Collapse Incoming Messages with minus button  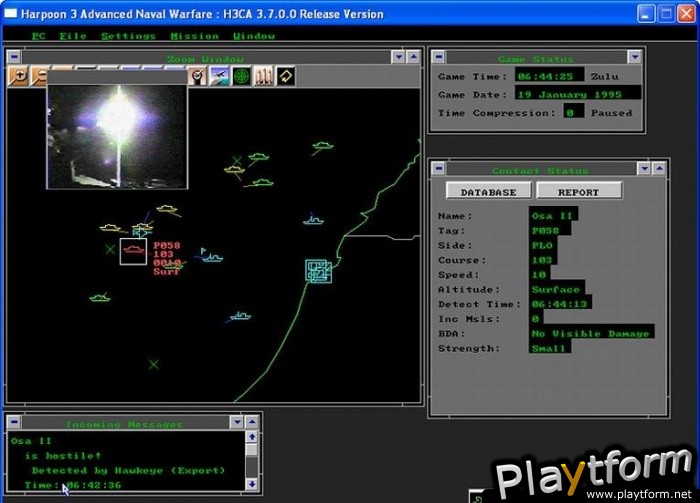click(14, 422)
